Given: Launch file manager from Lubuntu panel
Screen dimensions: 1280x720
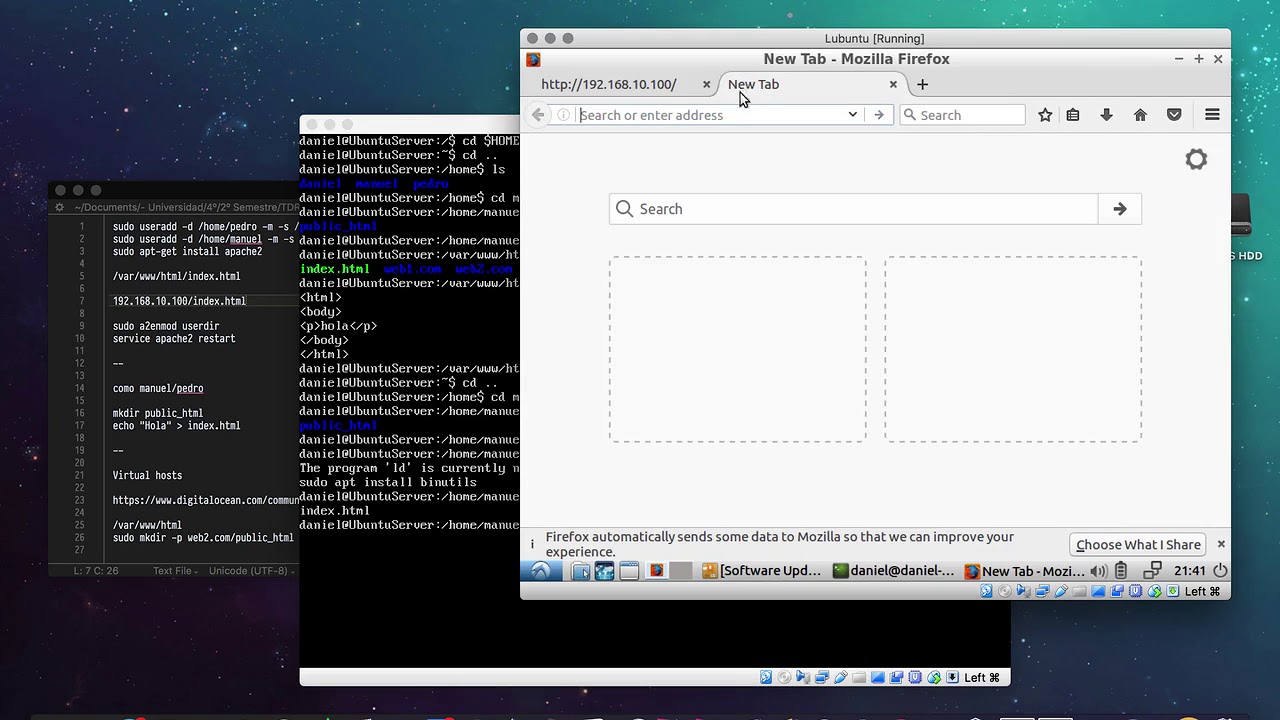Looking at the screenshot, I should [581, 571].
